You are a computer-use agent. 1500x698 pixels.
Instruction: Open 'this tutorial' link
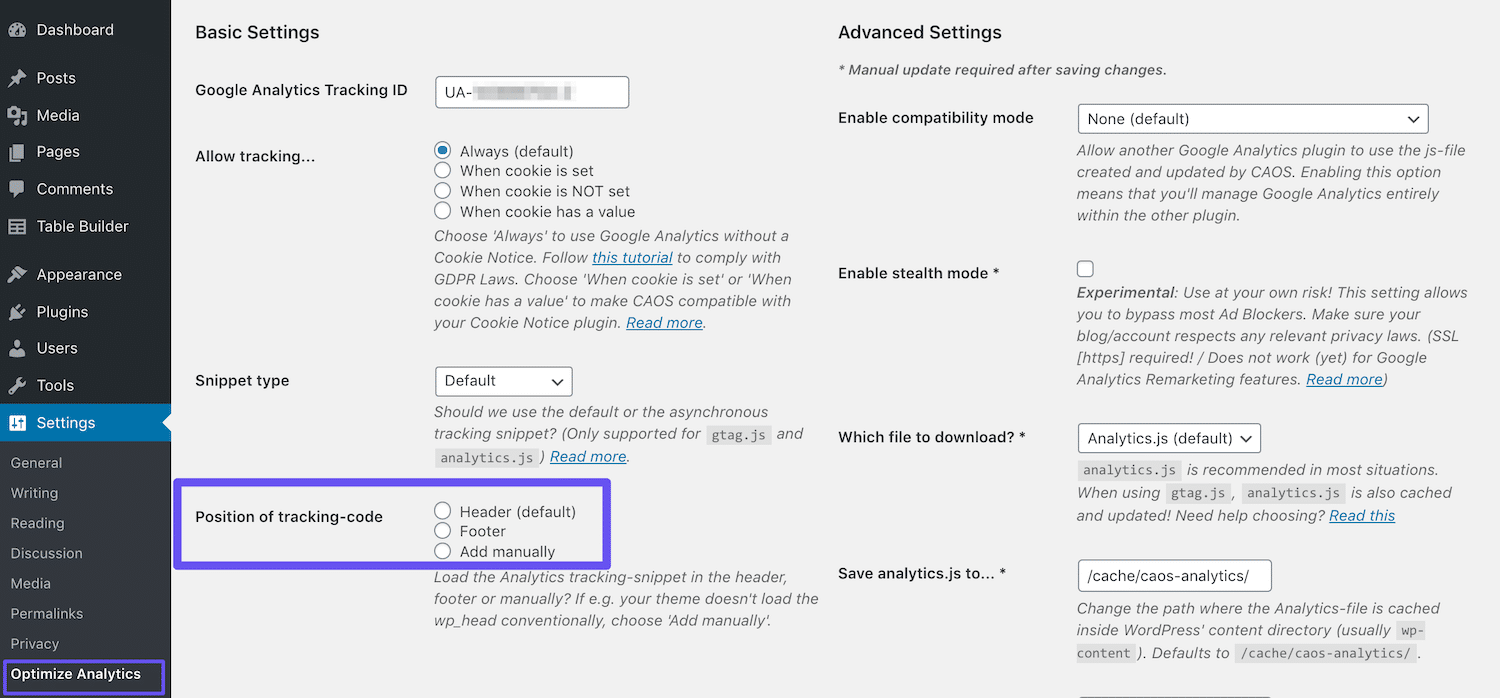click(632, 257)
